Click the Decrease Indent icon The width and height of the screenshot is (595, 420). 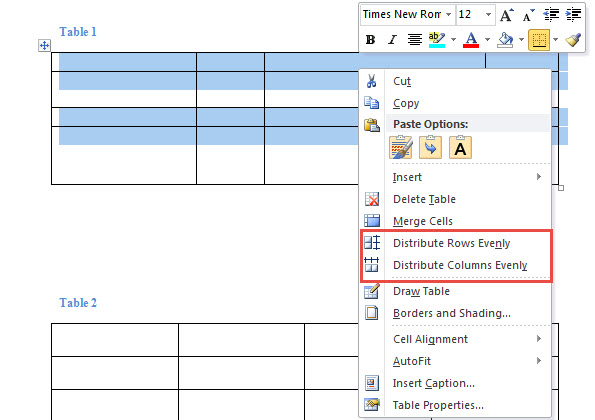(551, 15)
